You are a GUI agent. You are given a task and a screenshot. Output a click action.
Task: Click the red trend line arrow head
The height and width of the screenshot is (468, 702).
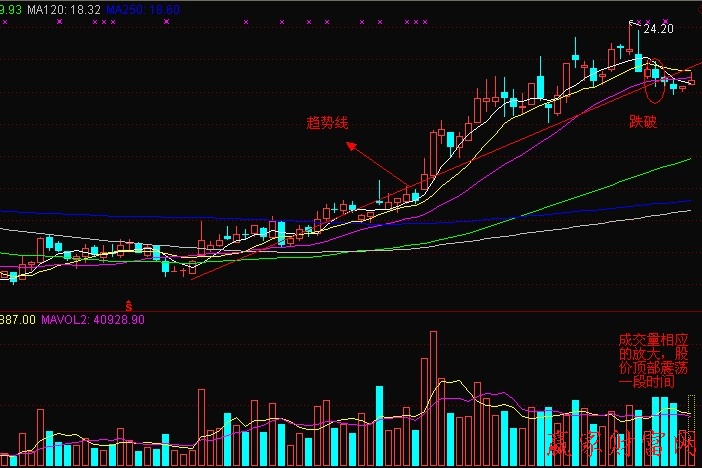(x=349, y=146)
